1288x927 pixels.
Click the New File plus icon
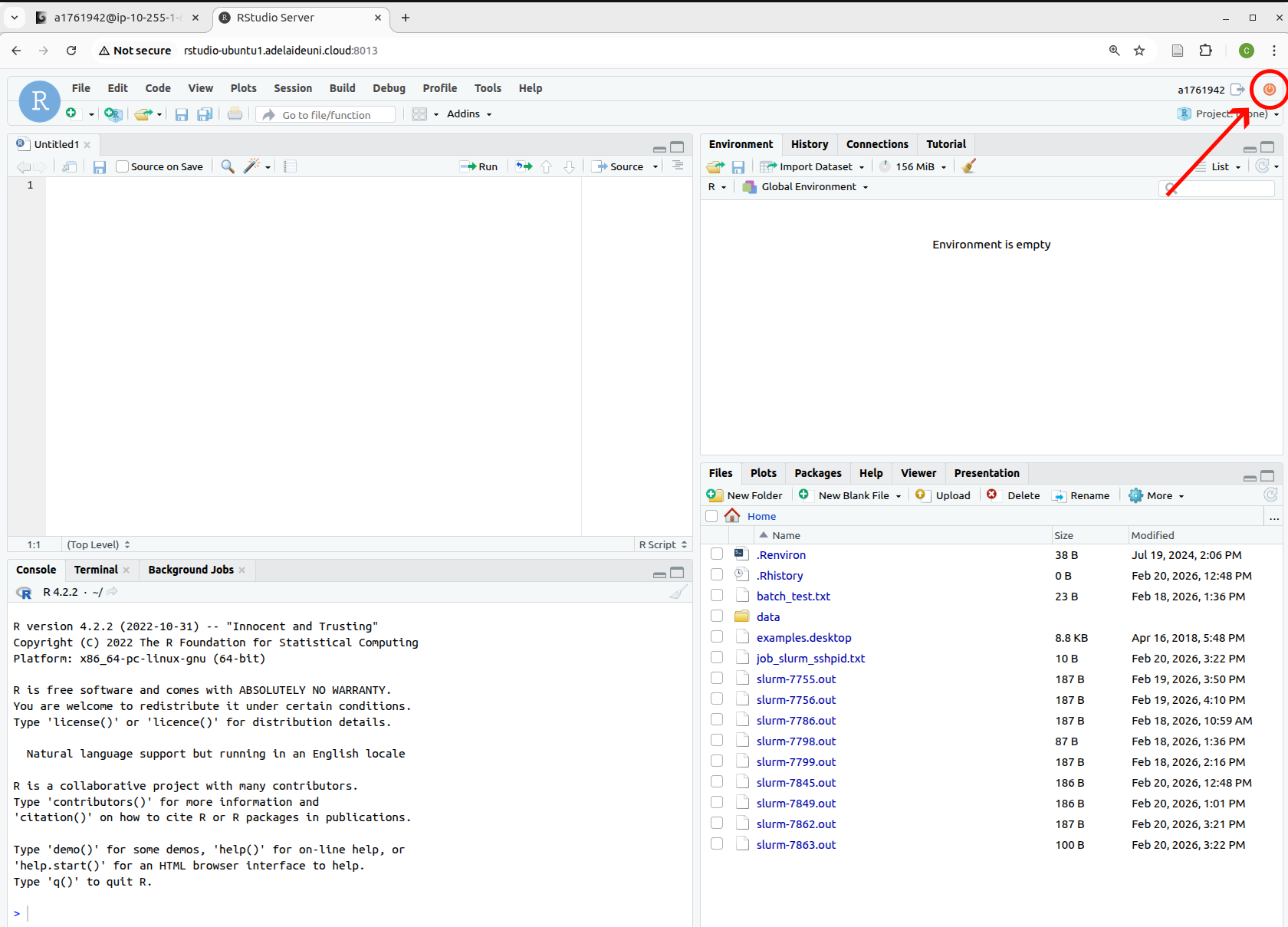71,113
